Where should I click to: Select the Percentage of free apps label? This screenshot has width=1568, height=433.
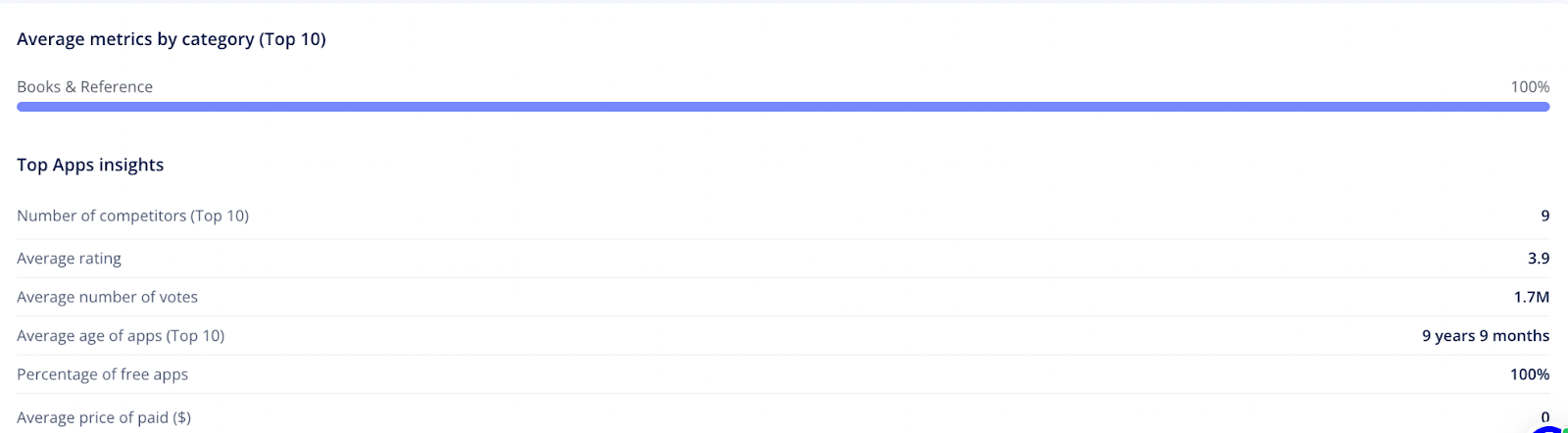[x=102, y=374]
